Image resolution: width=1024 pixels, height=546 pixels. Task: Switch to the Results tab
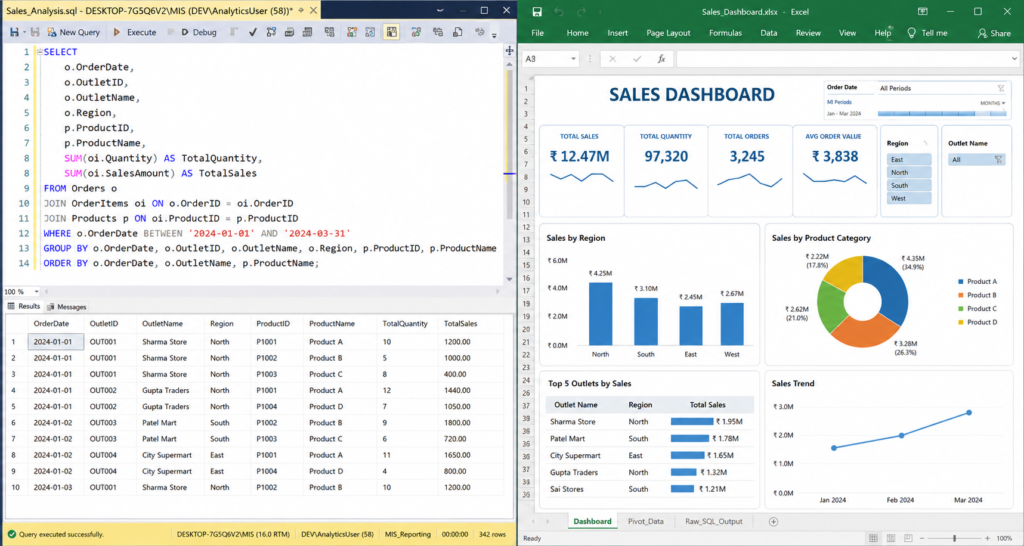[24, 306]
